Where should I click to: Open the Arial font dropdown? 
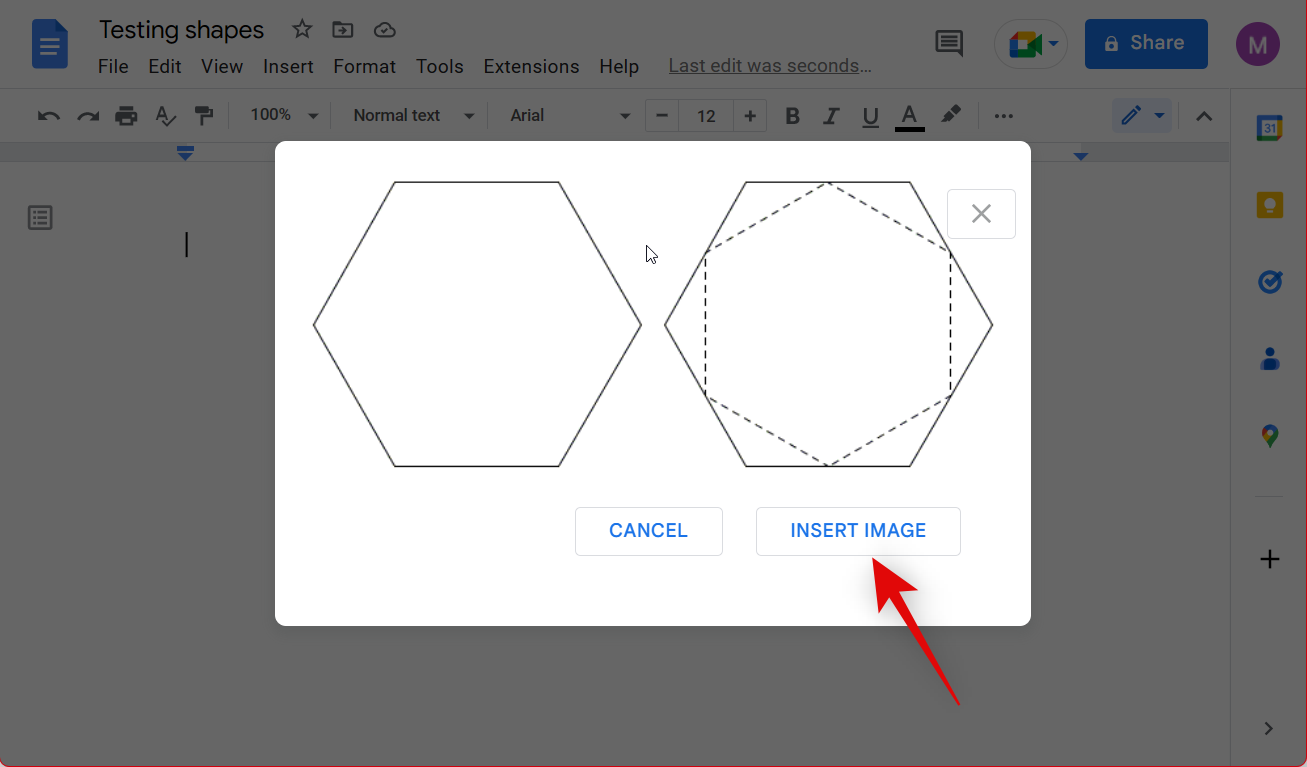[570, 116]
